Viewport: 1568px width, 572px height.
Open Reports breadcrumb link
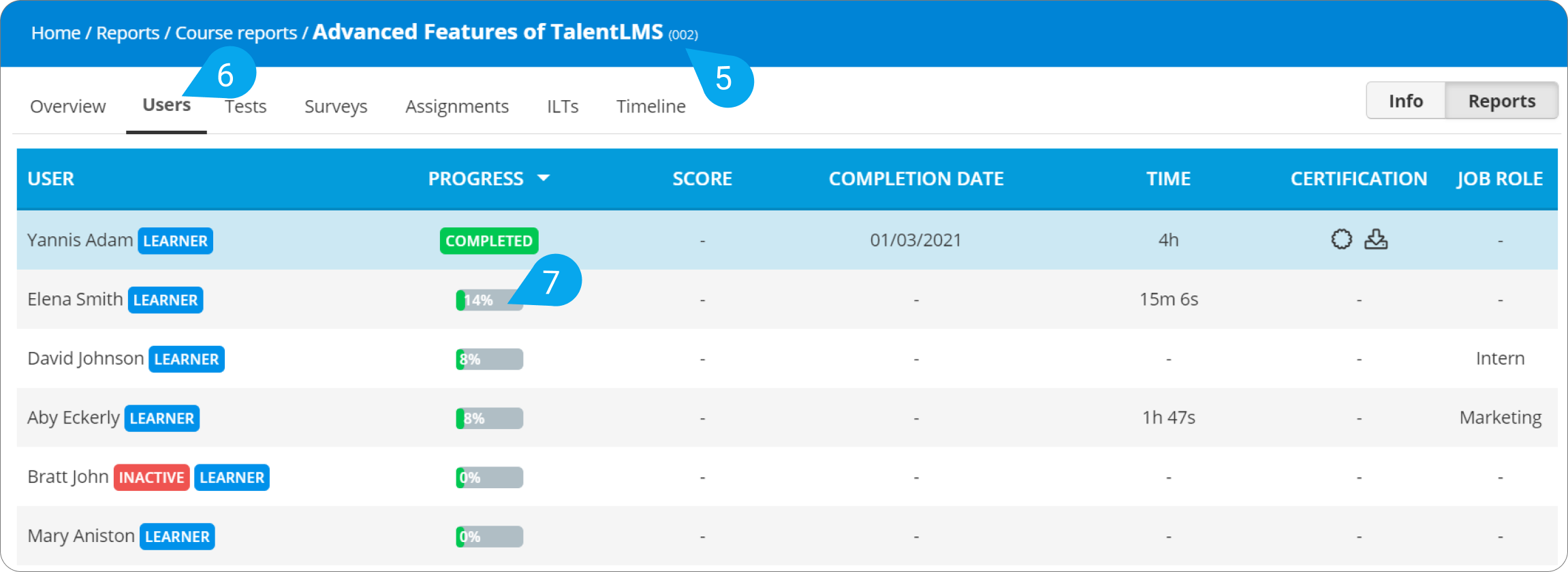(128, 33)
